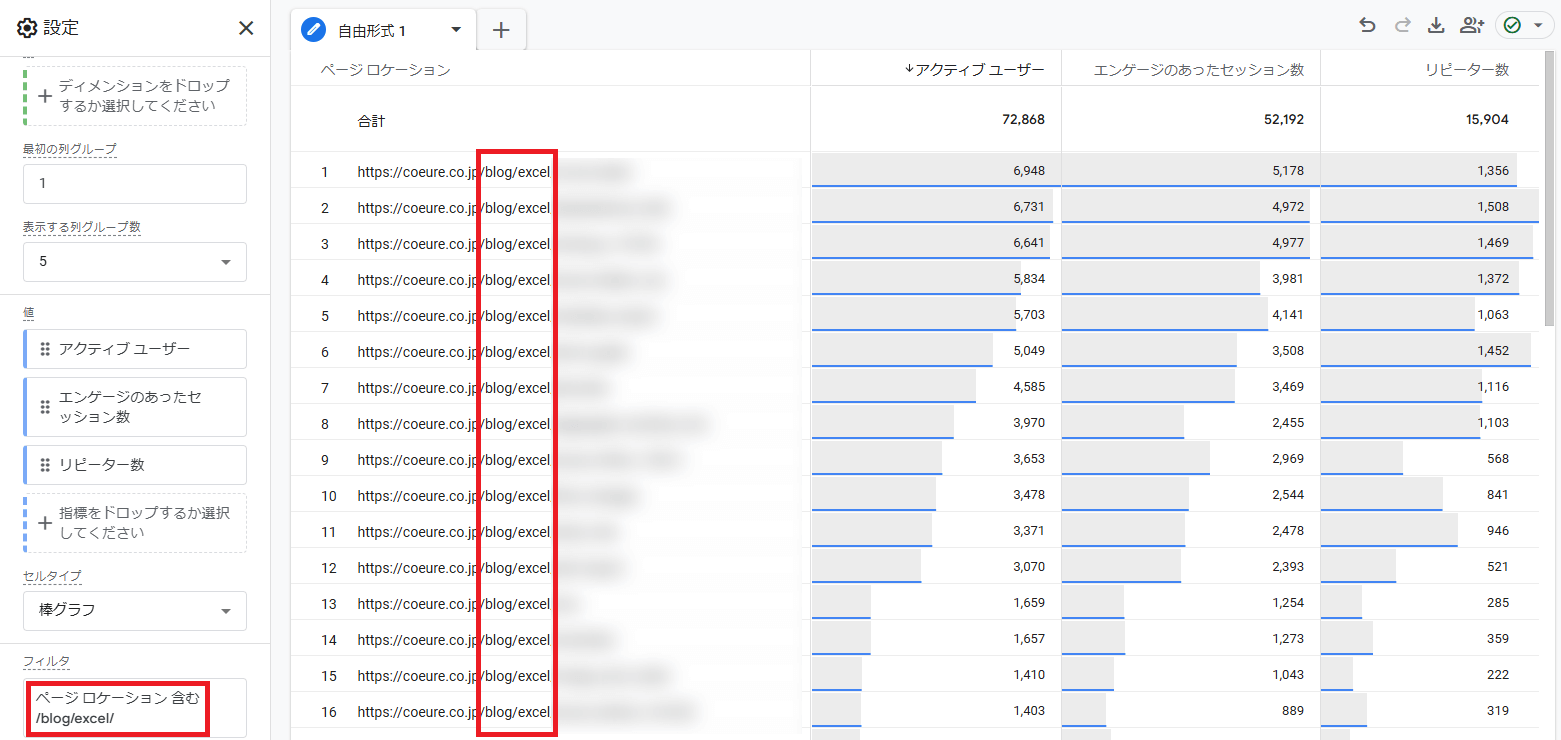The width and height of the screenshot is (1561, 740).
Task: Click the drag handle beside リピーター数
Action: pyautogui.click(x=45, y=465)
